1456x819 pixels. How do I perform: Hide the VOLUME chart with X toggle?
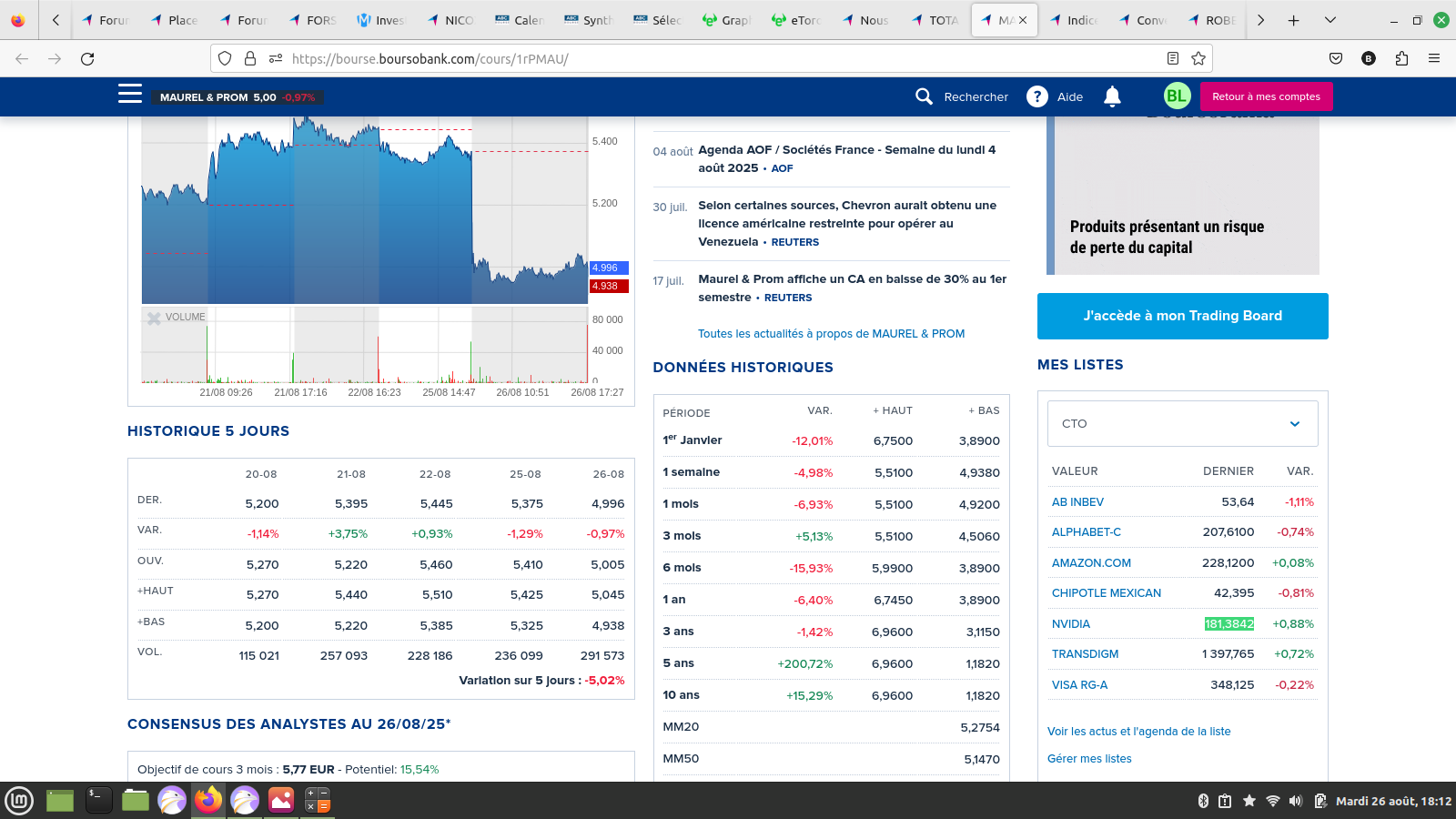tap(154, 318)
